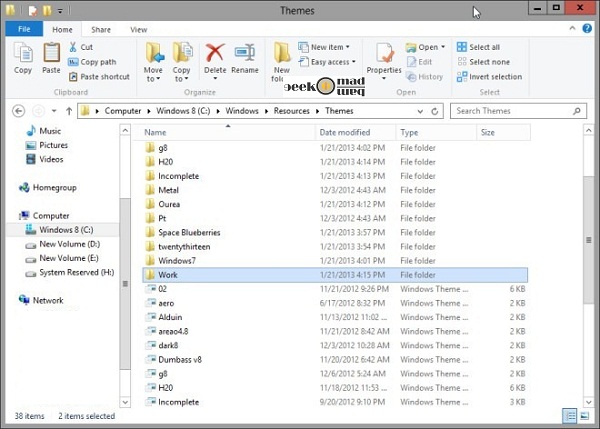This screenshot has height=429, width=600.
Task: Select the Alduin theme file
Action: pyautogui.click(x=335, y=317)
